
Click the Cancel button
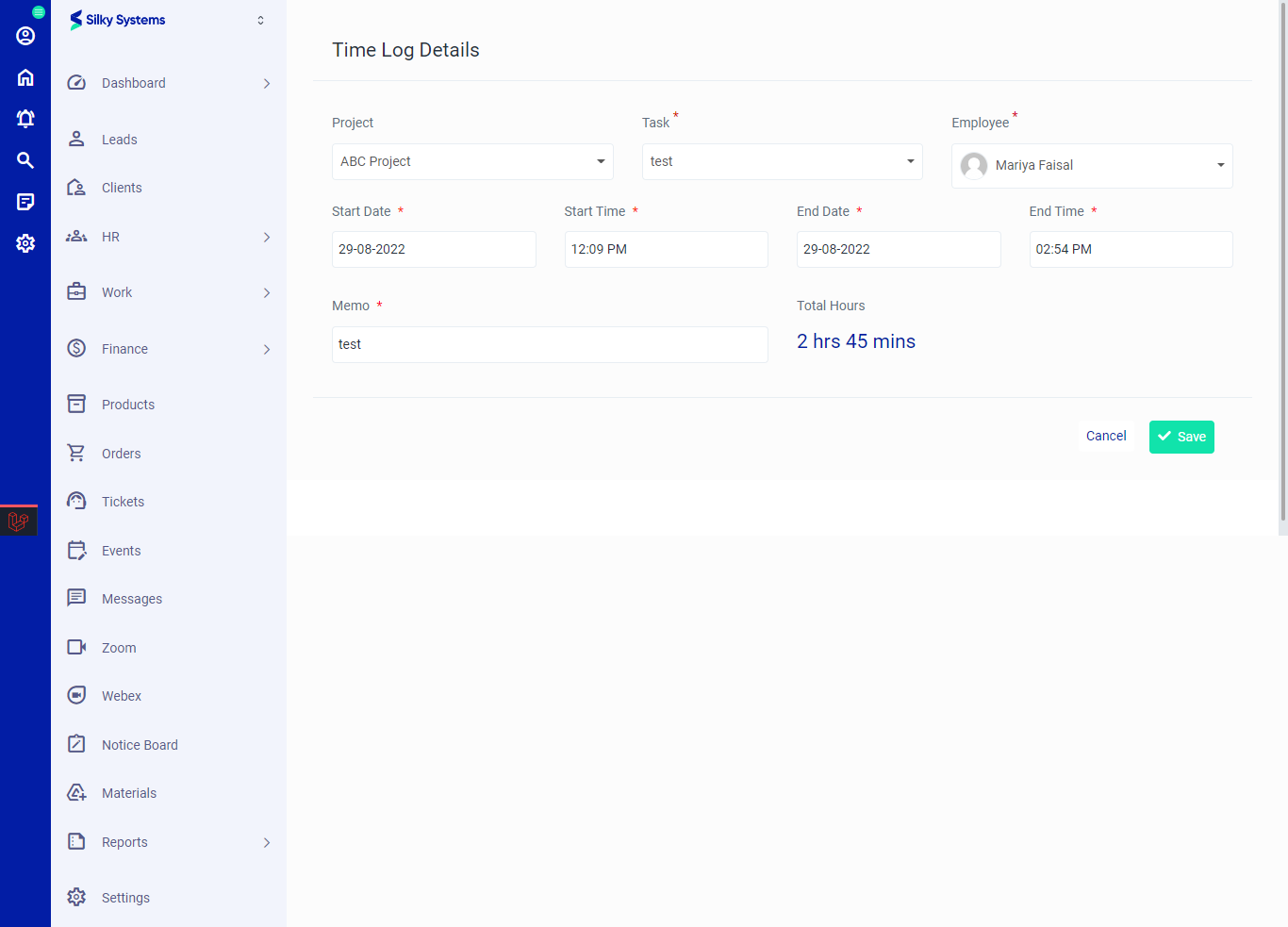pos(1105,436)
